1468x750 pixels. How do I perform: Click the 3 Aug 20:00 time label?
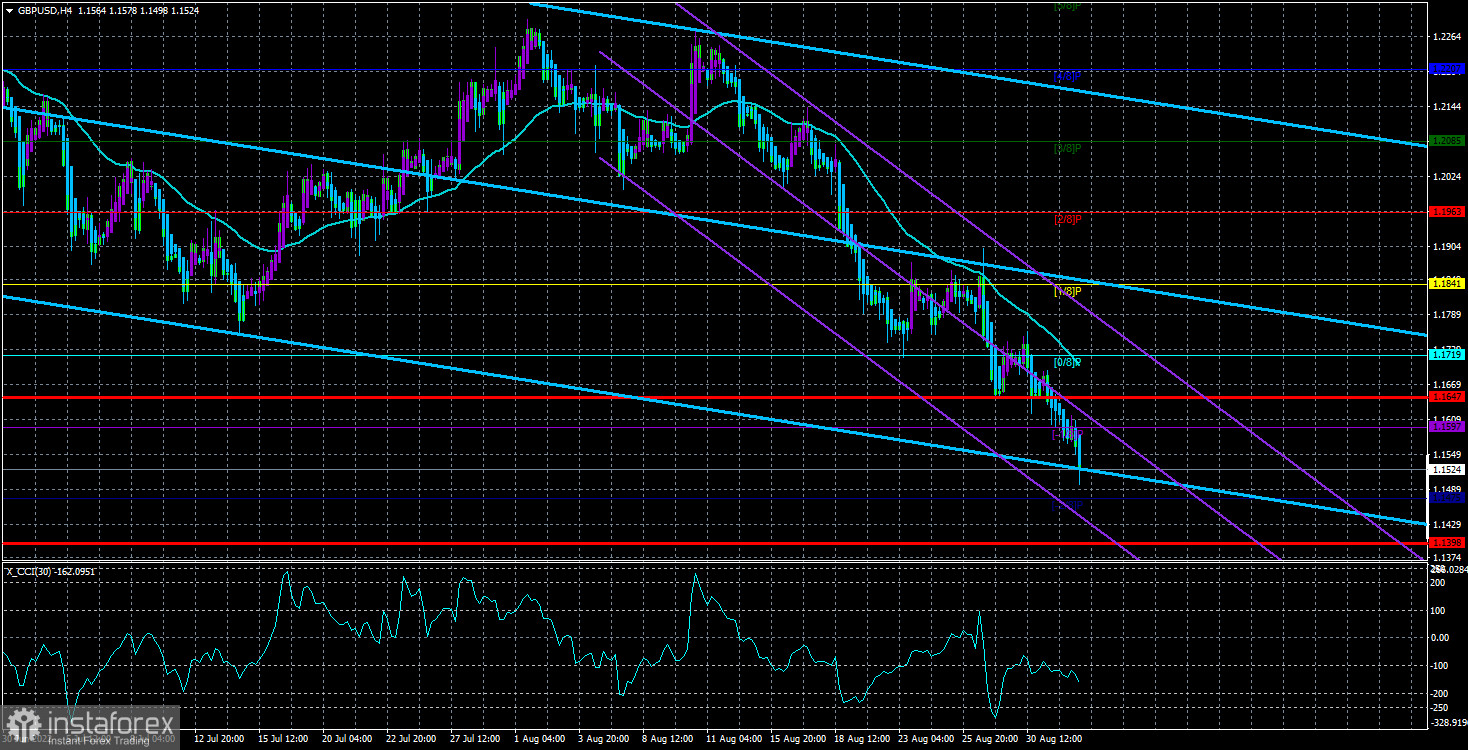click(604, 739)
